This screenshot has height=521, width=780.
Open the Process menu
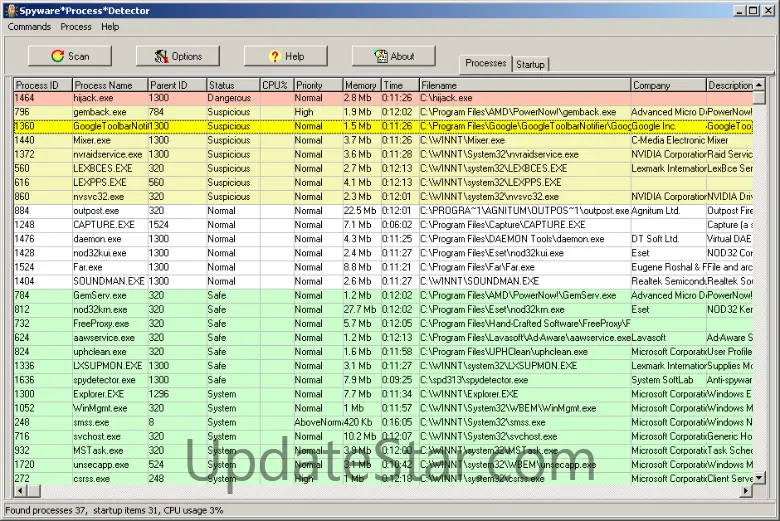tap(76, 27)
